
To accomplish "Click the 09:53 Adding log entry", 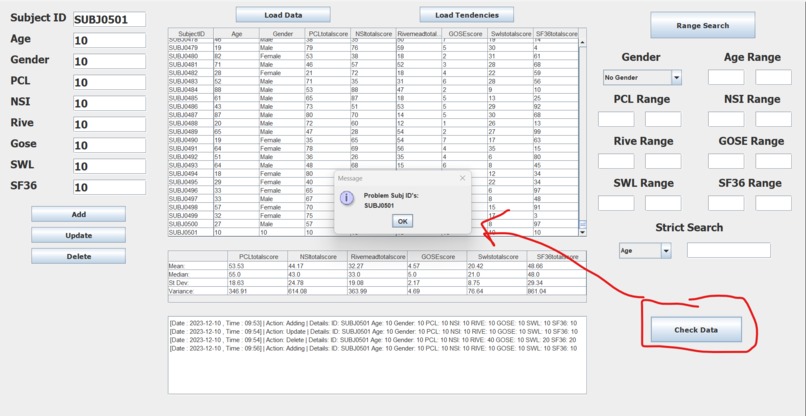I will (373, 323).
